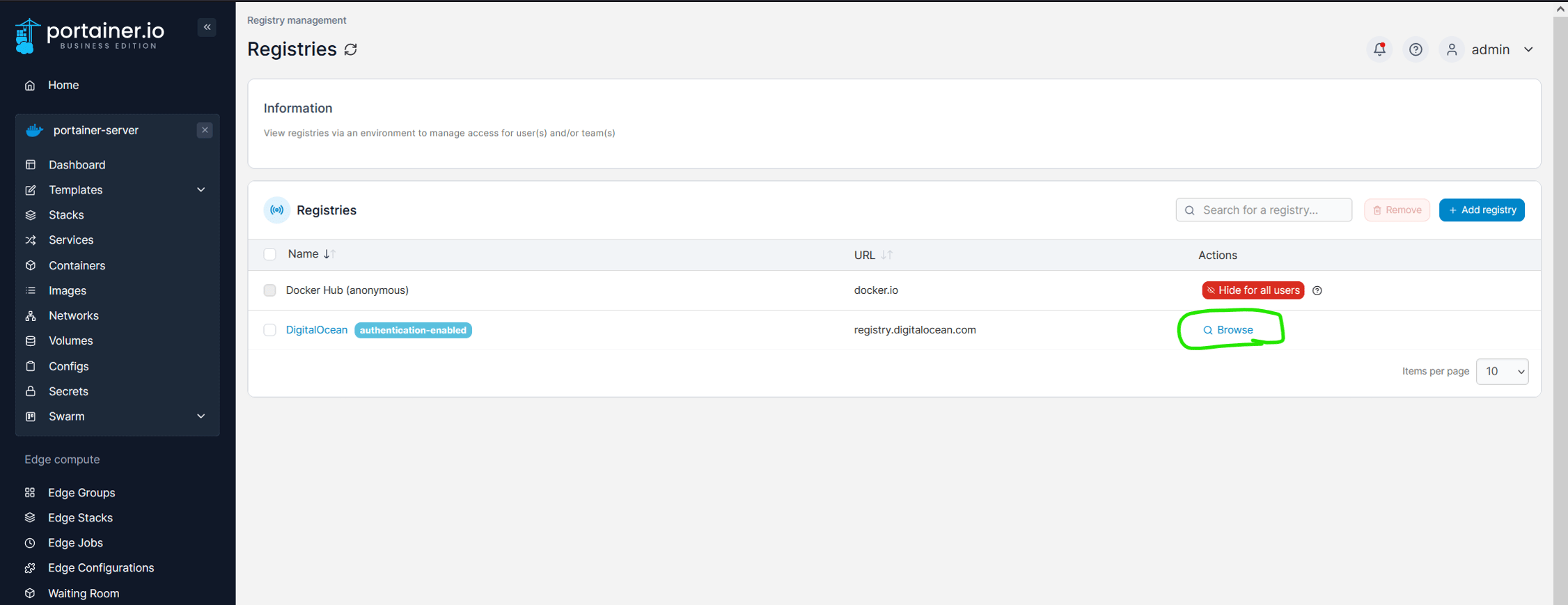1568x605 pixels.
Task: Open the admin user dropdown
Action: pos(1503,49)
